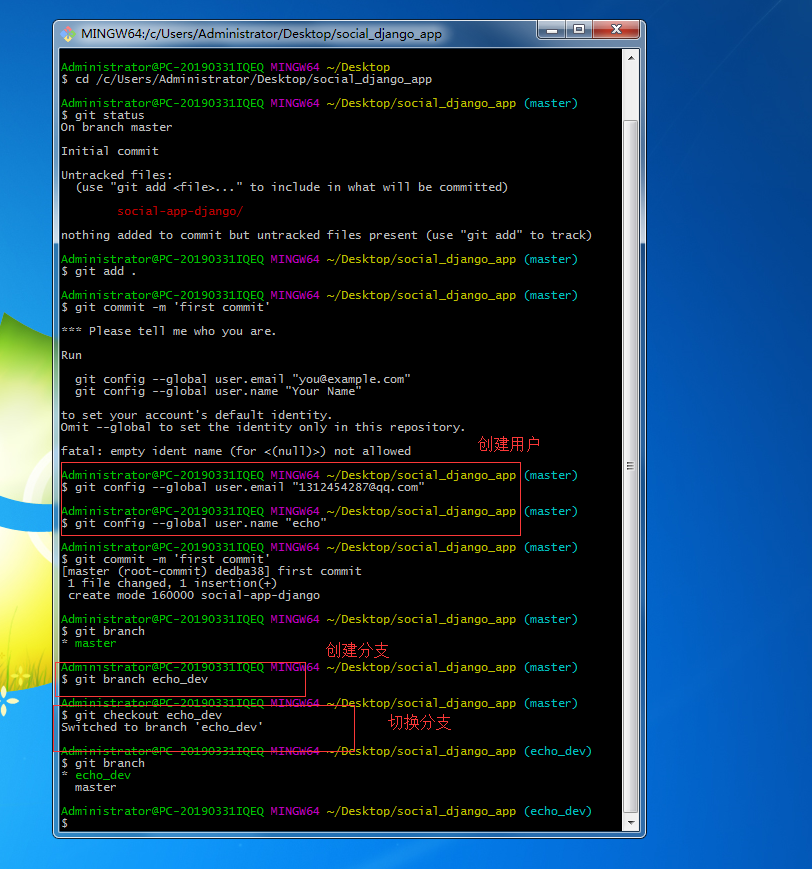The height and width of the screenshot is (869, 812).
Task: Click the user.email 1312454287@qq.com command
Action: pyautogui.click(x=243, y=487)
